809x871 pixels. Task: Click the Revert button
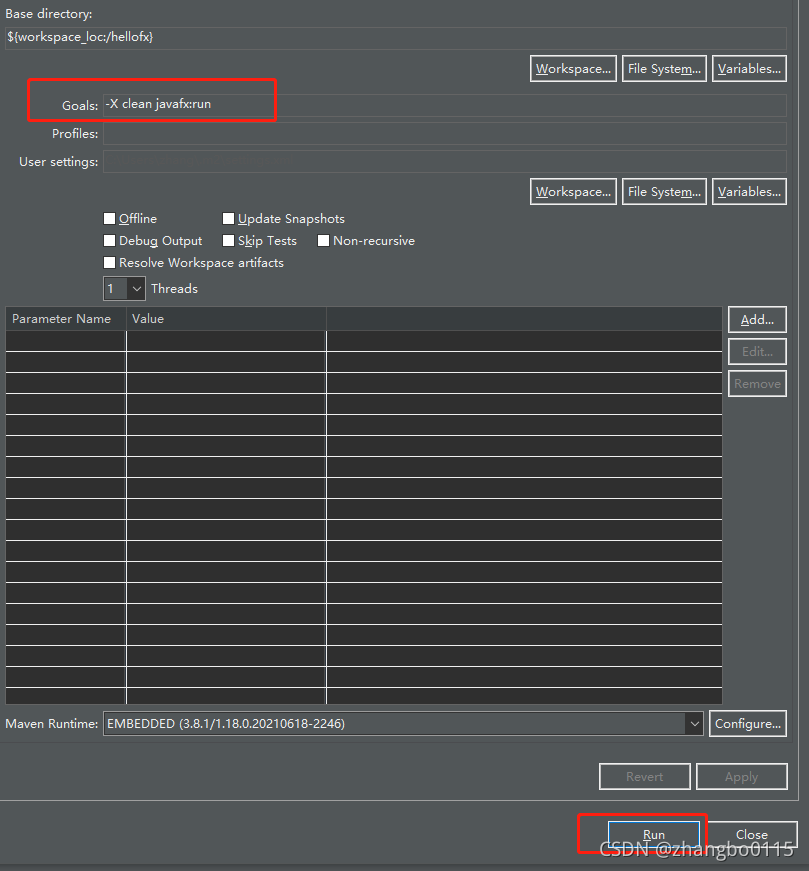coord(644,776)
